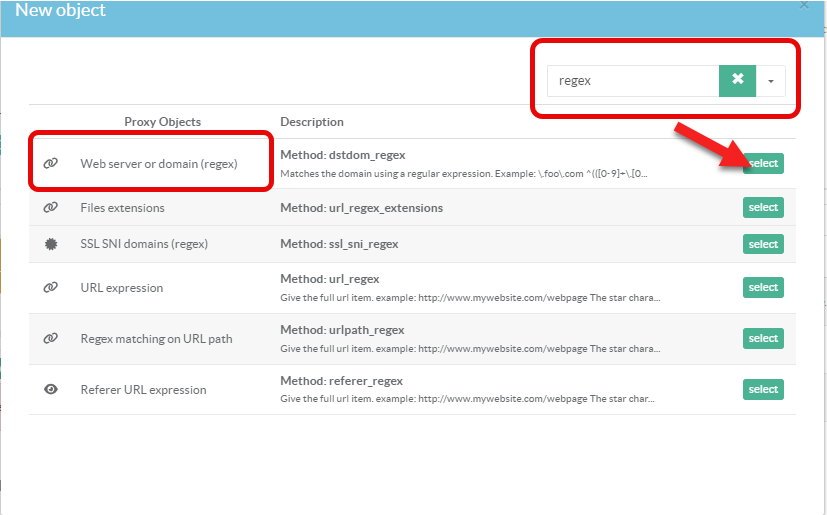Click the Proxy Objects column header

coord(162,122)
